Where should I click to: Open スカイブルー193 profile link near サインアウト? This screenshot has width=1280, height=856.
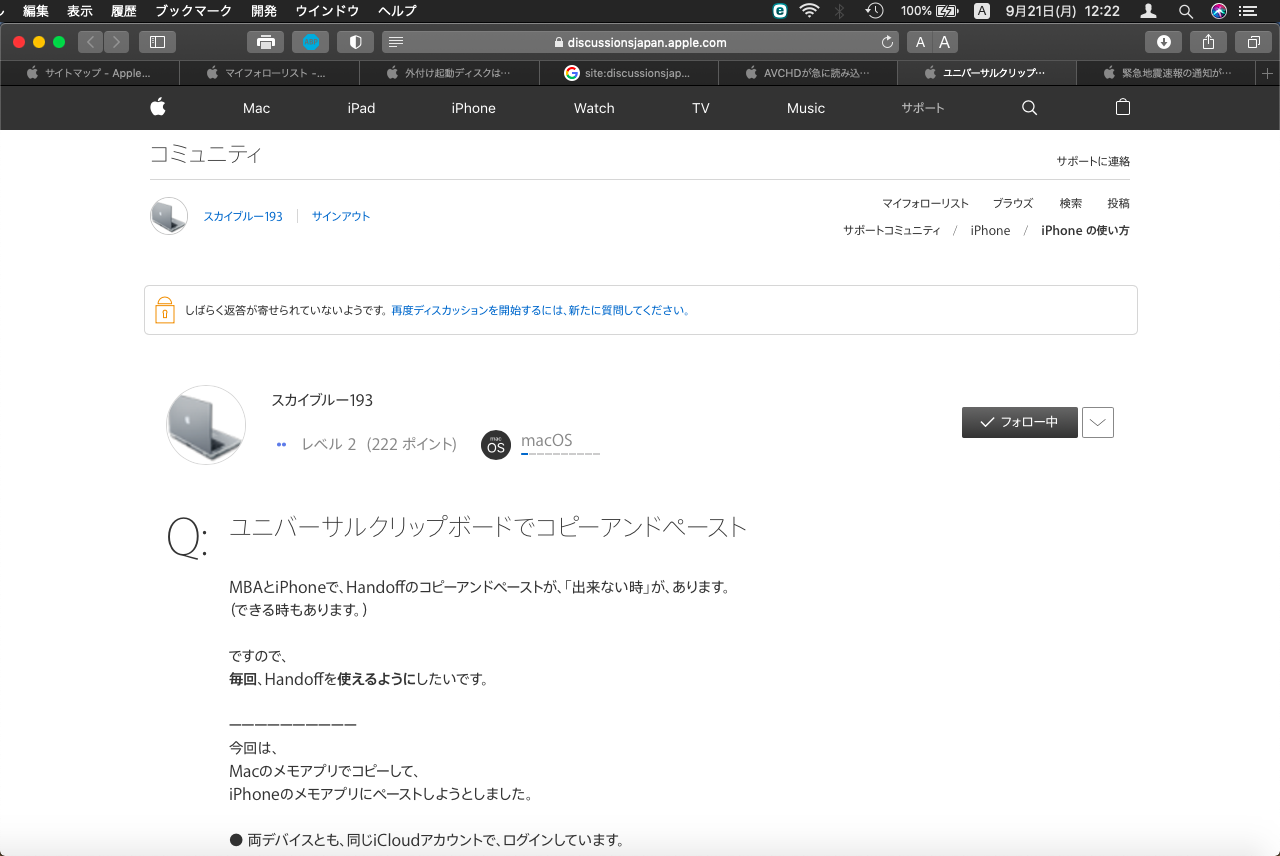pyautogui.click(x=243, y=216)
